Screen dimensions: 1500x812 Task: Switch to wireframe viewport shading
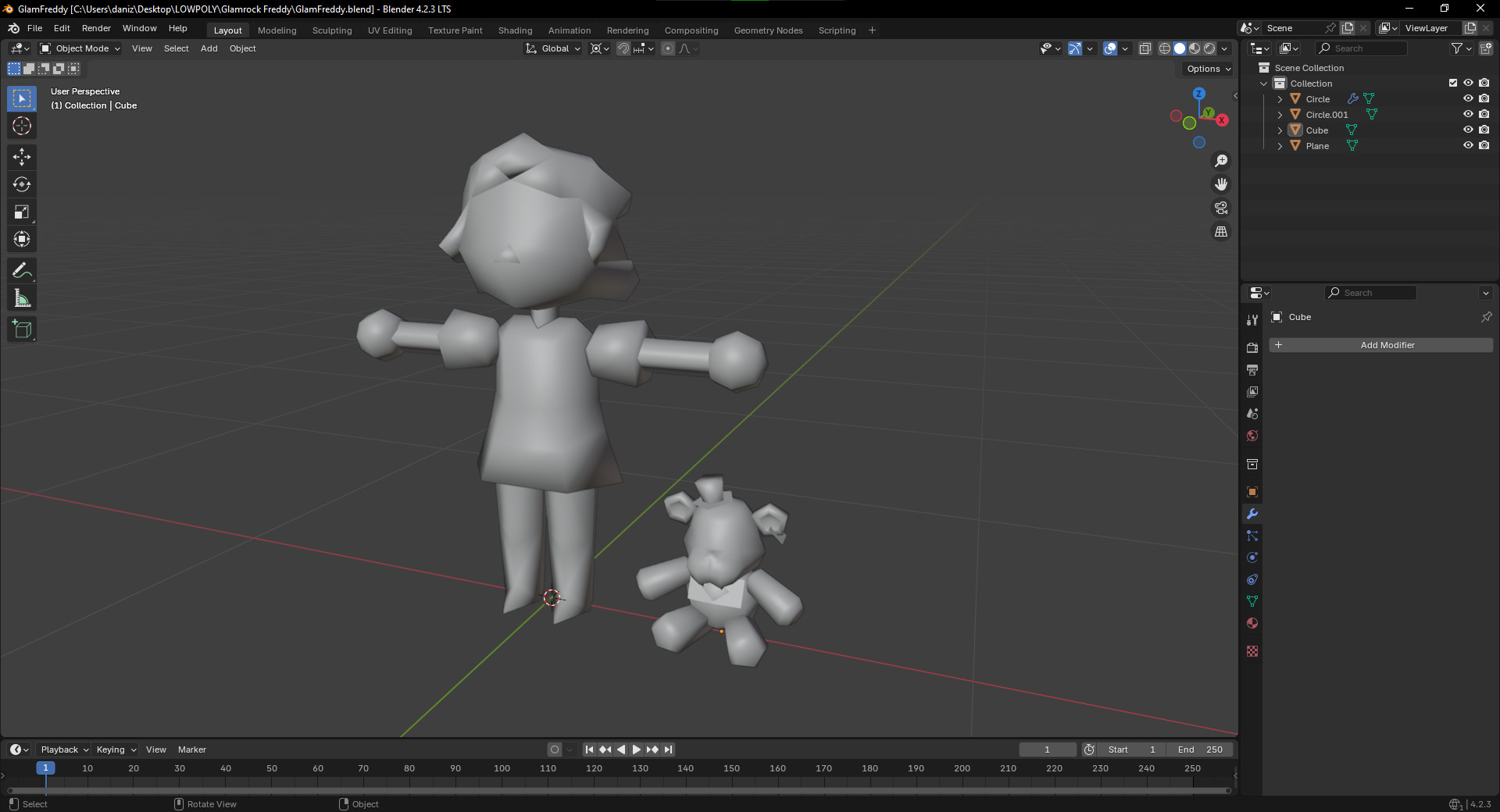pos(1165,48)
